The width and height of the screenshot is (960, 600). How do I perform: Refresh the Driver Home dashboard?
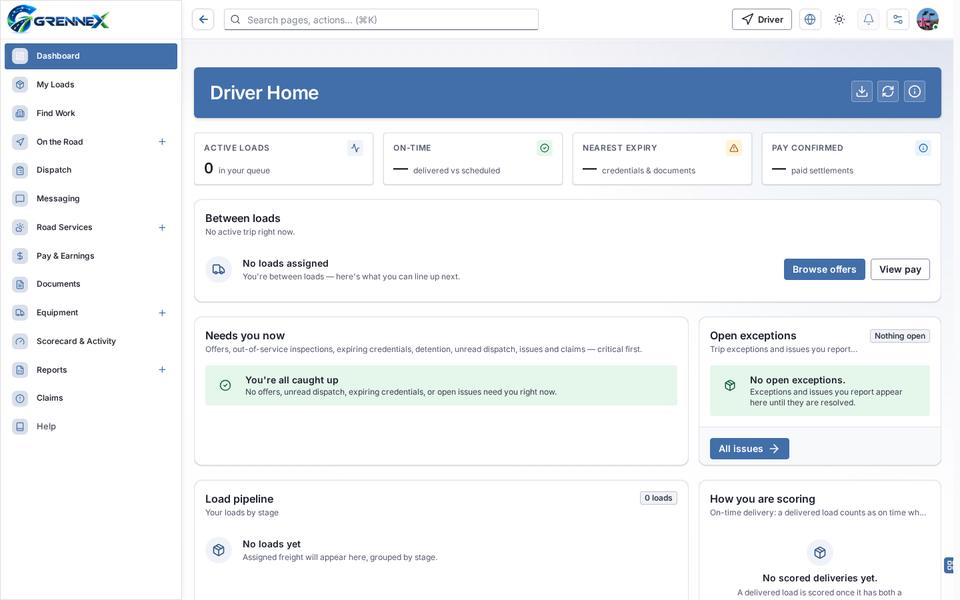[888, 92]
